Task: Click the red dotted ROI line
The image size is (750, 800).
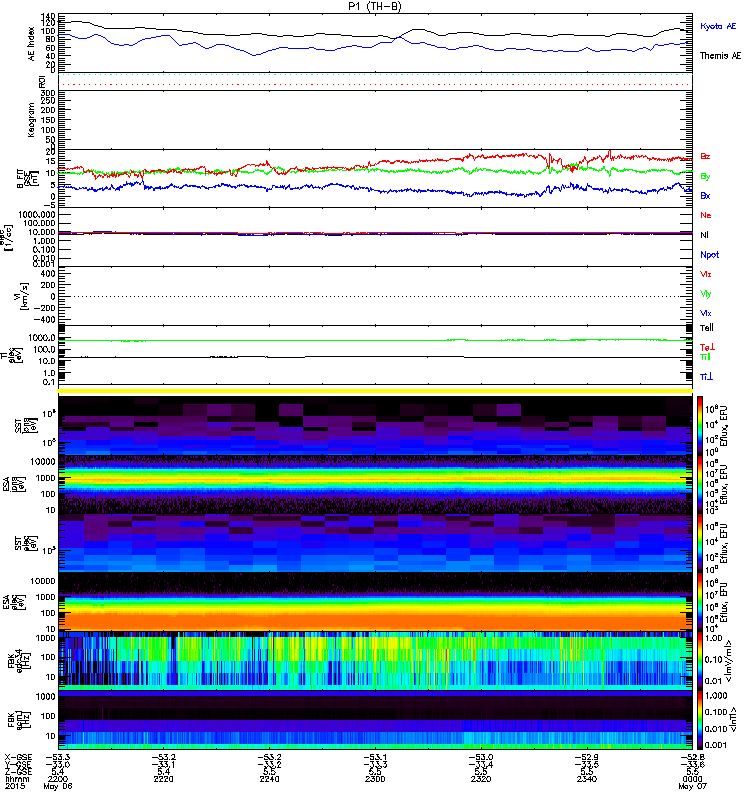Action: point(375,84)
